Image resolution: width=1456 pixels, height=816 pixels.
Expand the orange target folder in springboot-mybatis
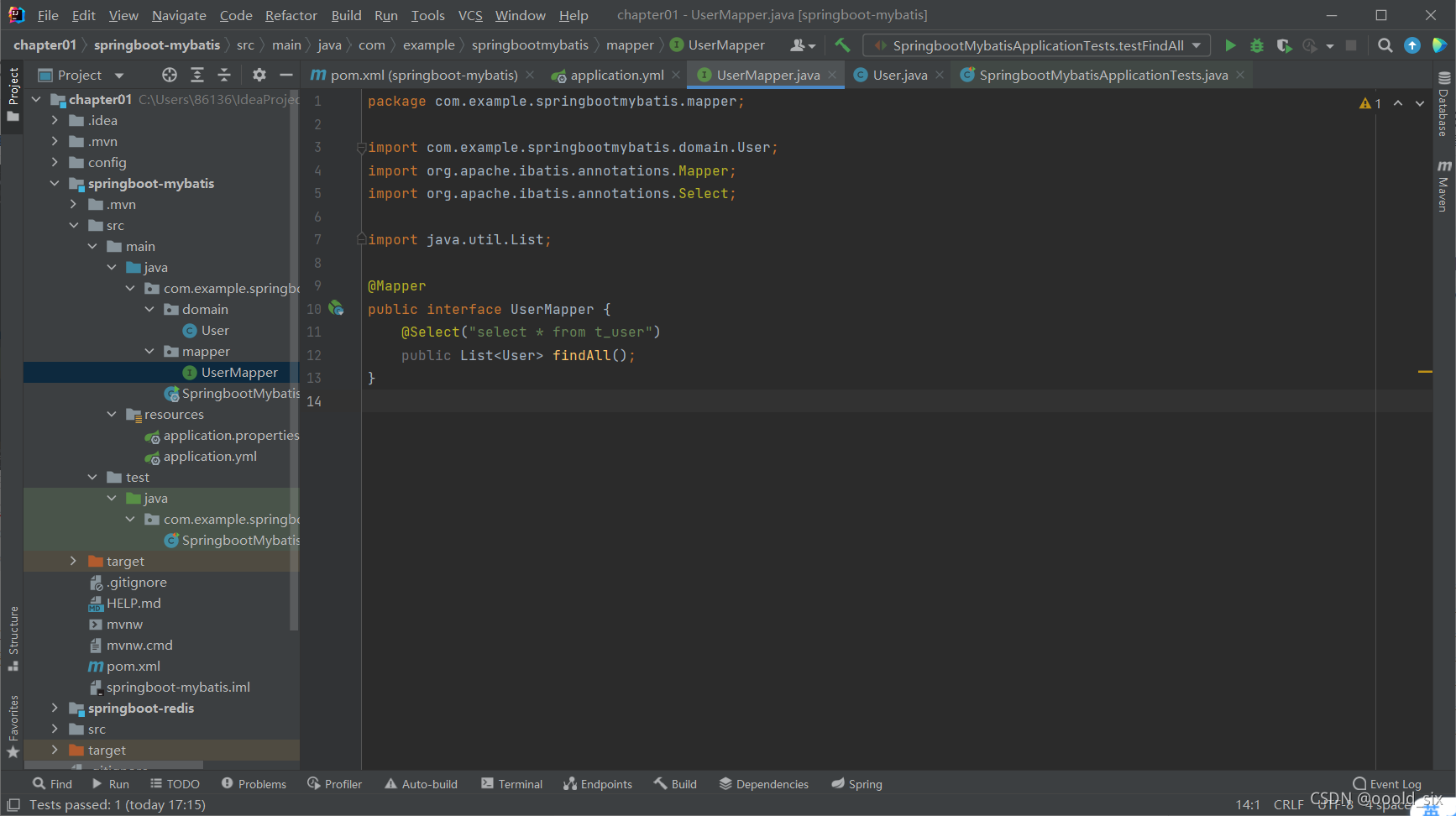[73, 561]
